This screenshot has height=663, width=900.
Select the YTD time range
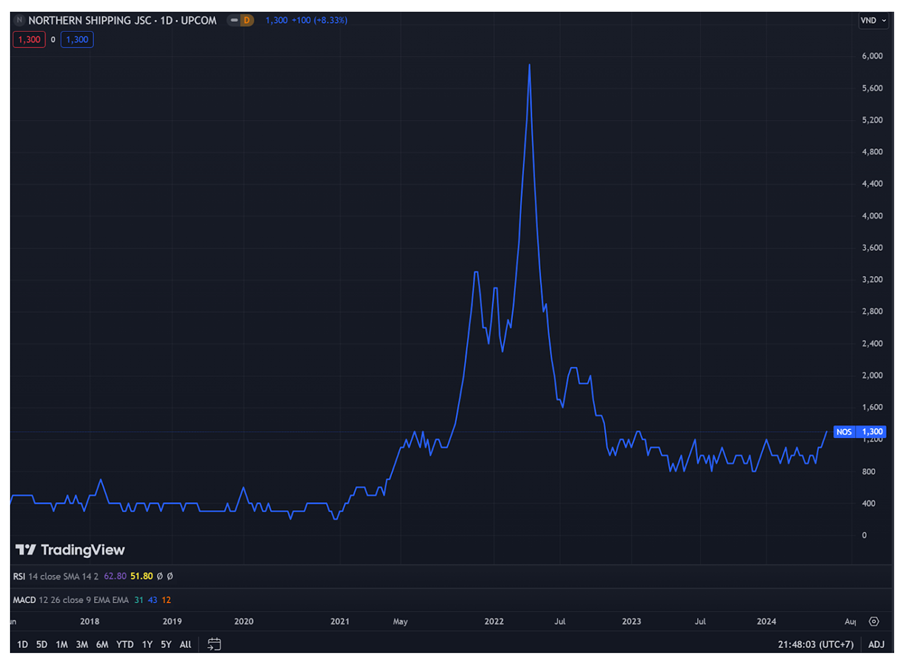[125, 645]
